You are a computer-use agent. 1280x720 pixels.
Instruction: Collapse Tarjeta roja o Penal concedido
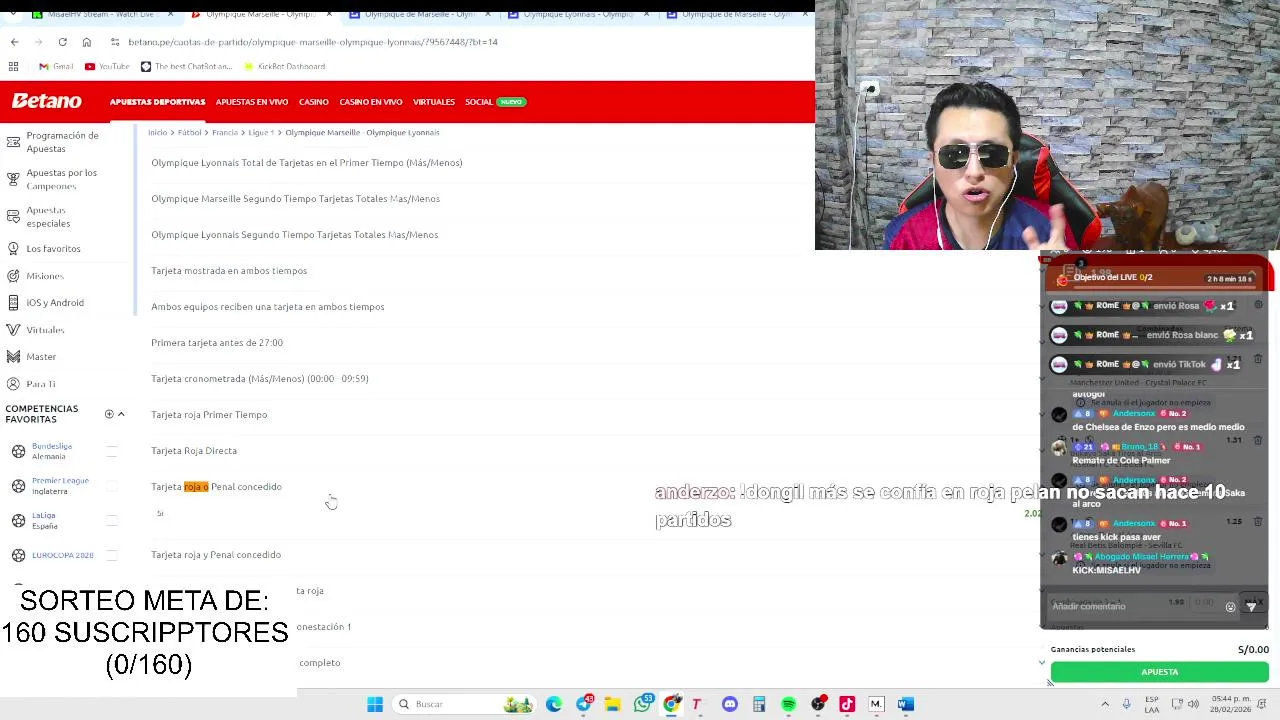point(216,487)
